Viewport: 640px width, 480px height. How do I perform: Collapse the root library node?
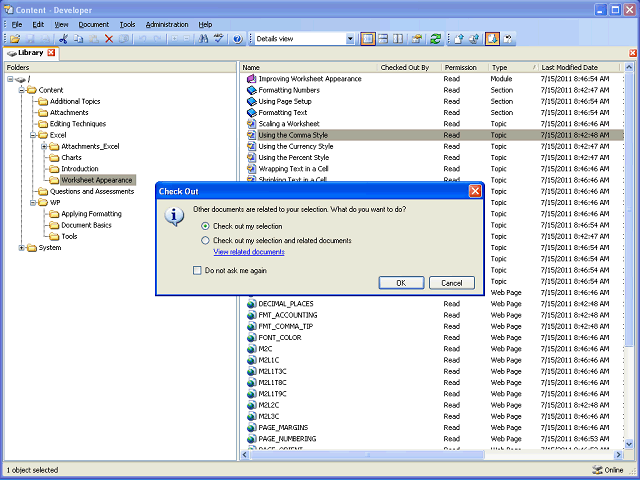pos(10,79)
